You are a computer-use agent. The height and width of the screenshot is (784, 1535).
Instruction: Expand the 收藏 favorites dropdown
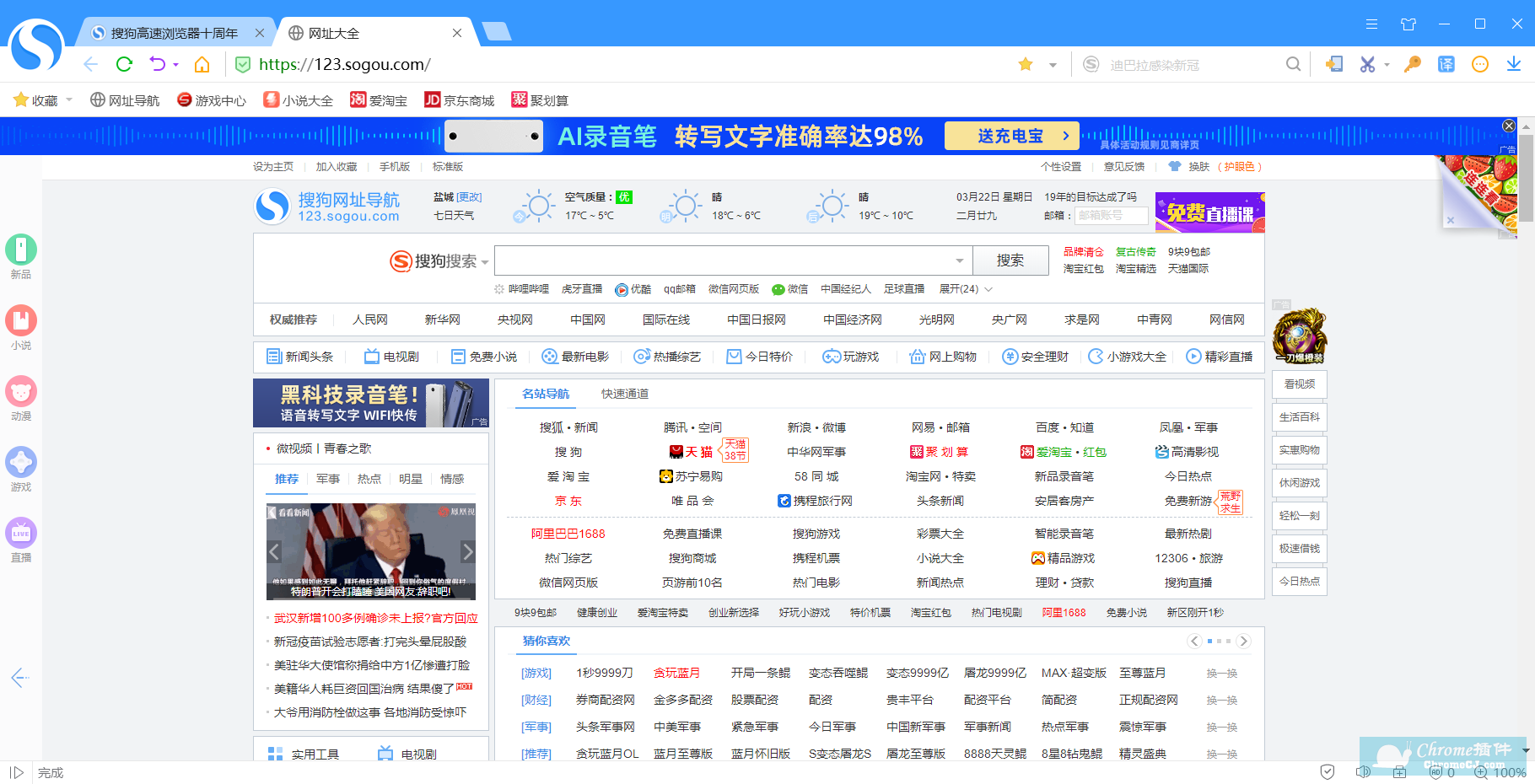(x=69, y=100)
